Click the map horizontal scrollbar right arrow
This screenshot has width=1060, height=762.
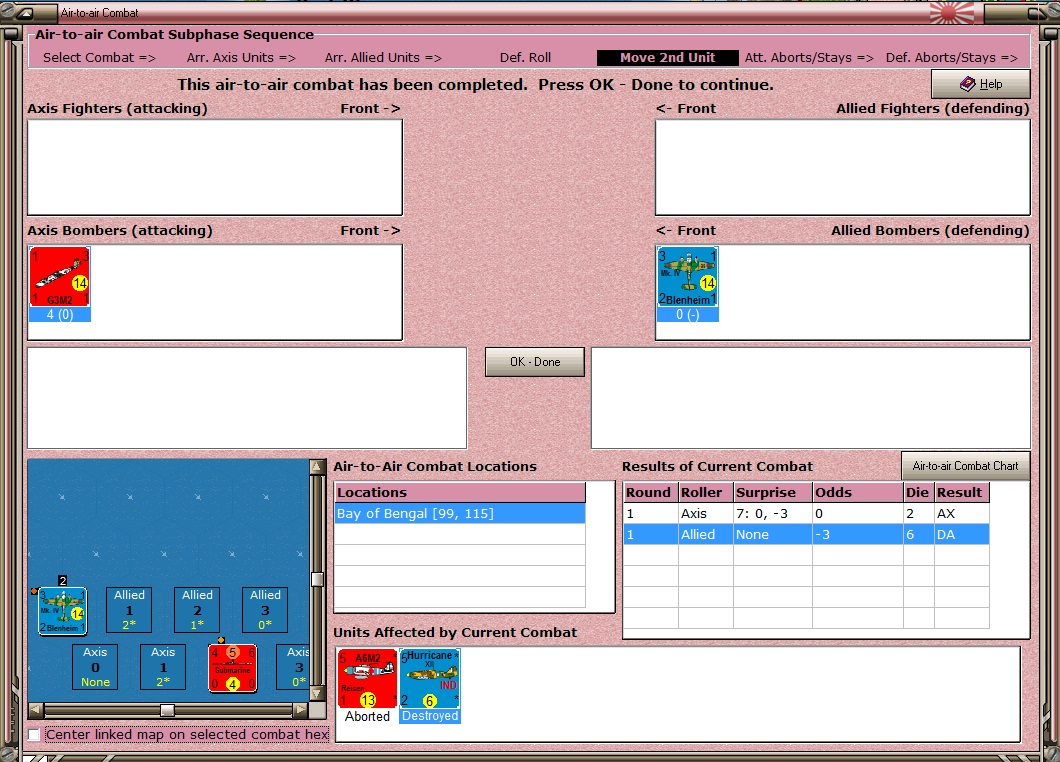tap(301, 710)
